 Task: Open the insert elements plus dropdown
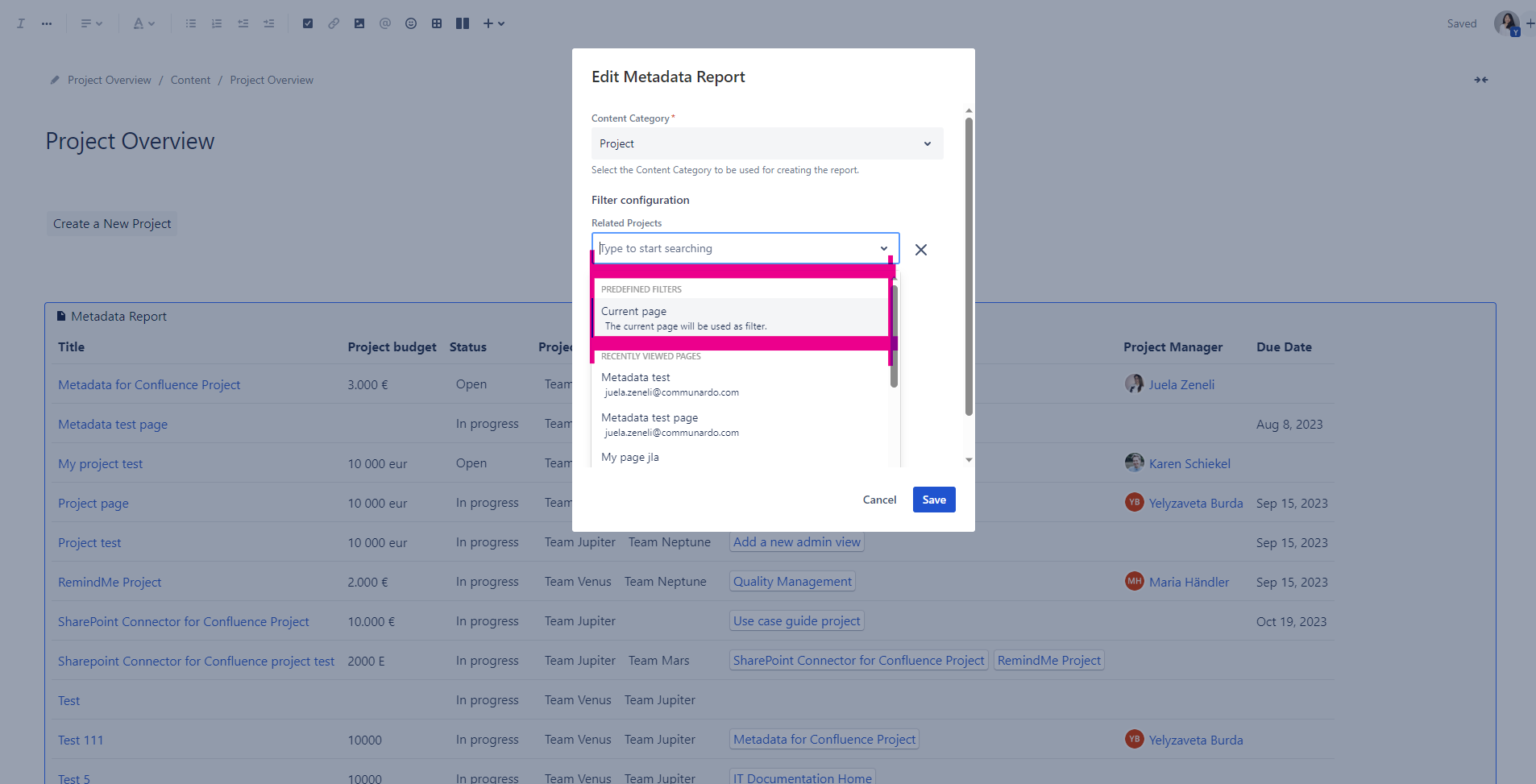(x=492, y=23)
